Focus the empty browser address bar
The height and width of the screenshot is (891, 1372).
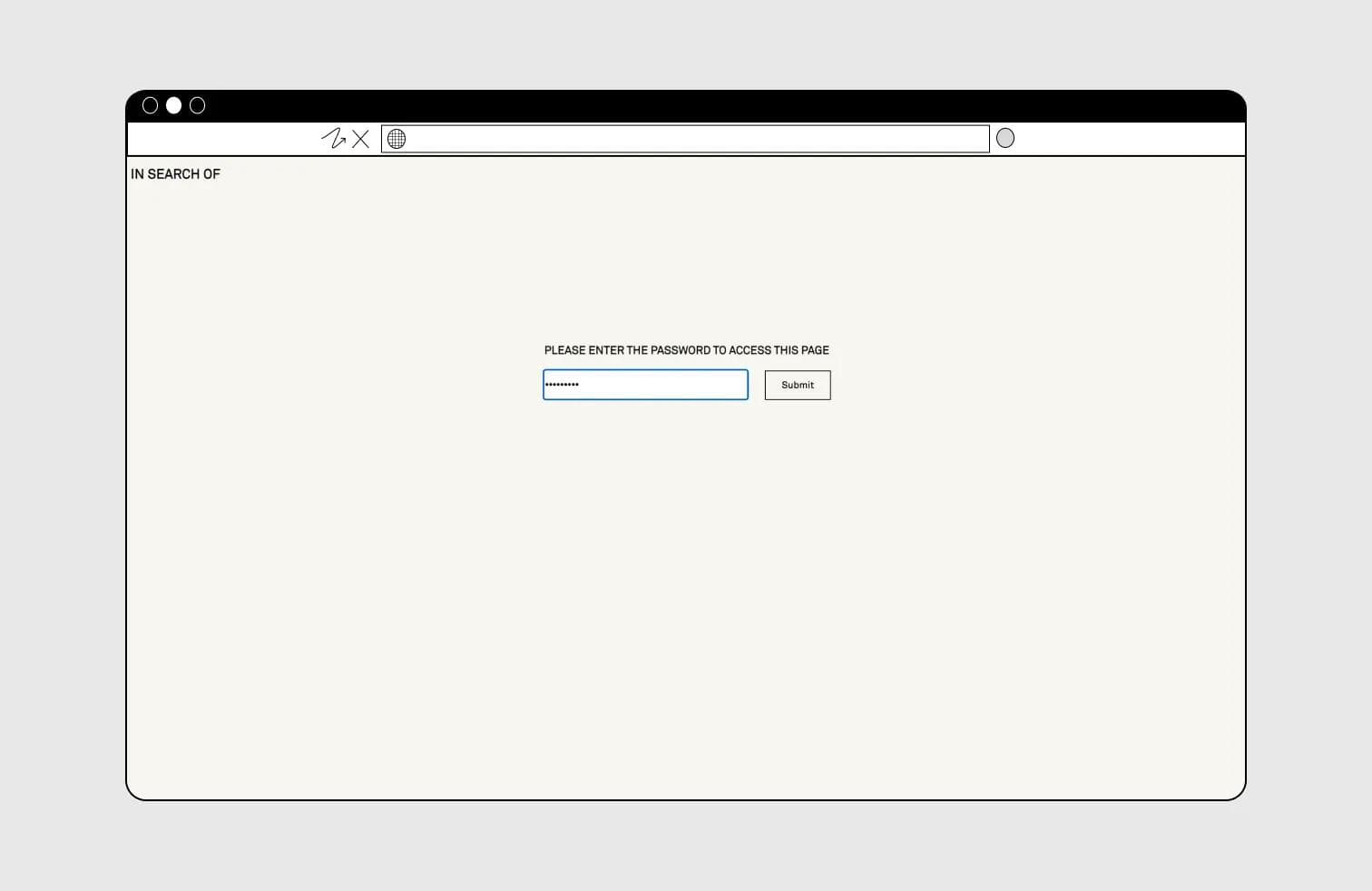click(694, 139)
